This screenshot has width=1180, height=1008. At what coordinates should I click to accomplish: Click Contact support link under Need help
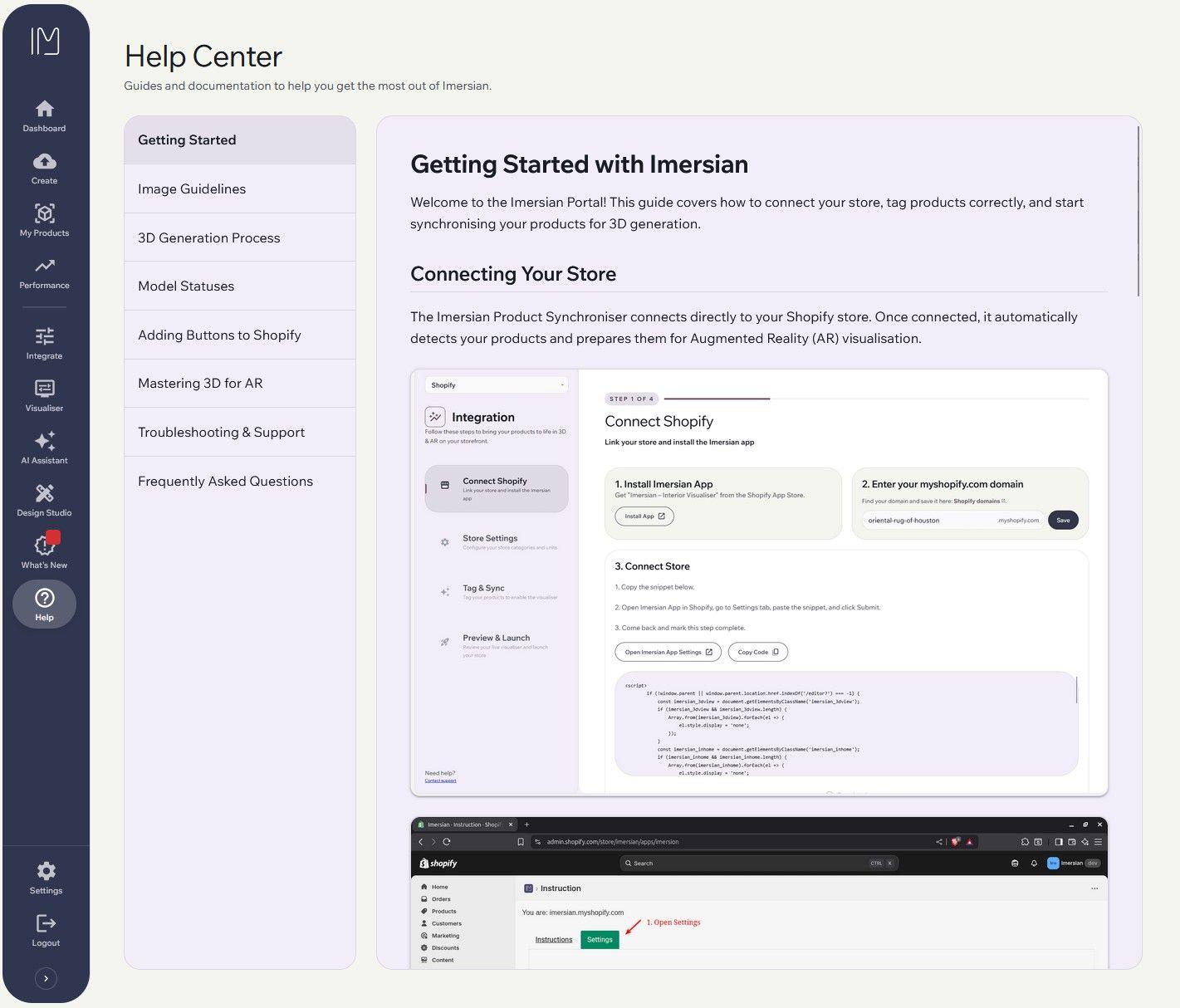[x=440, y=780]
